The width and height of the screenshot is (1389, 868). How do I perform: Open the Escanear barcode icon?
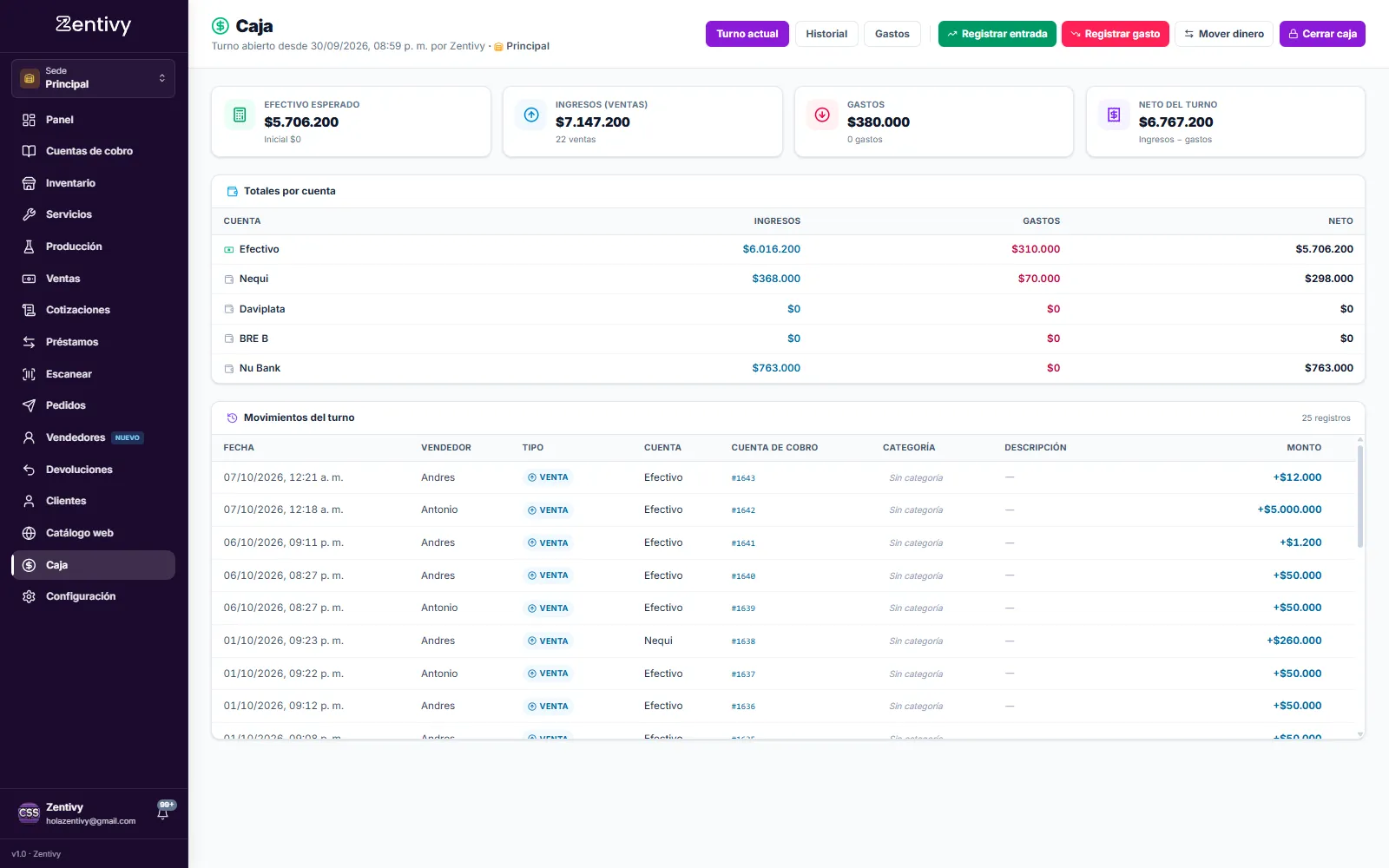click(x=29, y=374)
